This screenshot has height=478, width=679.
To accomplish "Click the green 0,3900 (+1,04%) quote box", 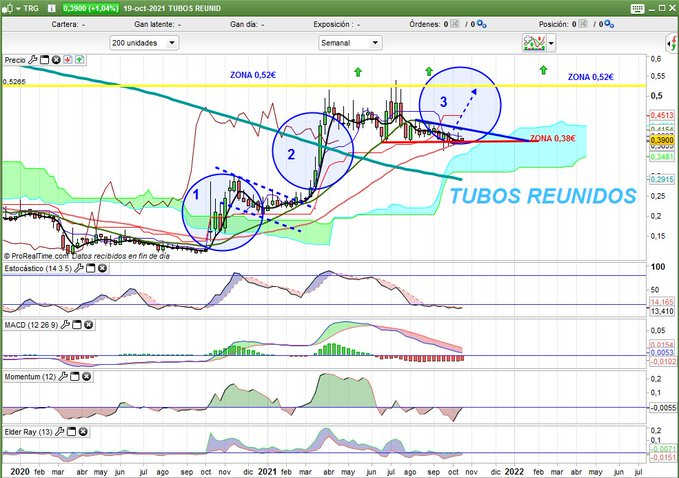I will (90, 8).
